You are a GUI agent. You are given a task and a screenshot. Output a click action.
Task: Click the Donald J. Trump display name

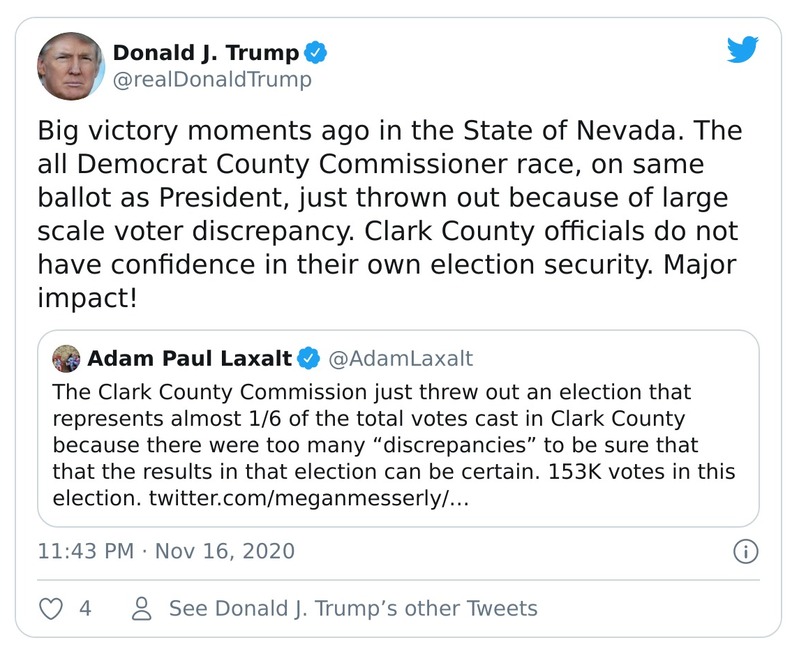point(205,52)
